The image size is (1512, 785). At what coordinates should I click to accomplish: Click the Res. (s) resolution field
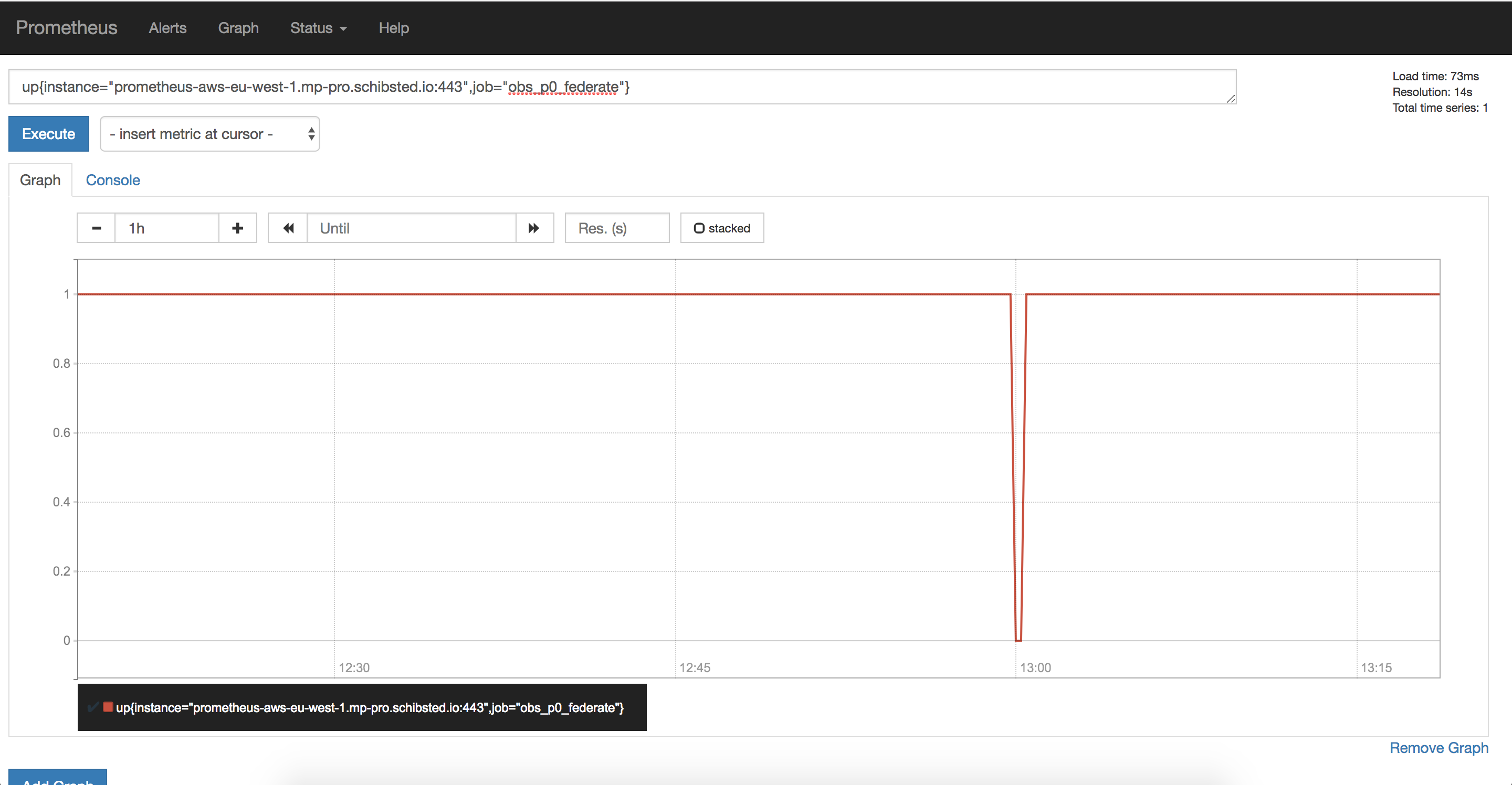point(616,228)
